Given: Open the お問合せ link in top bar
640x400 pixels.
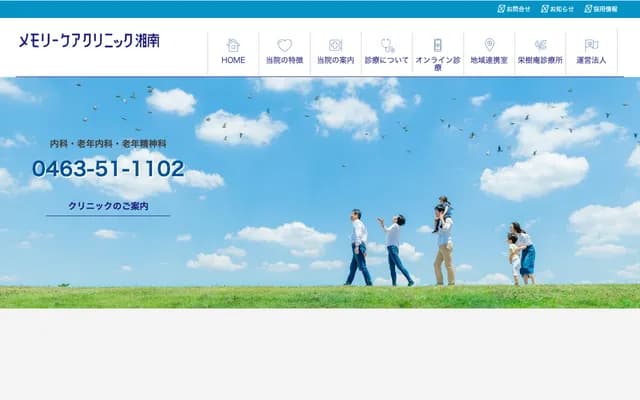Looking at the screenshot, I should coord(513,9).
